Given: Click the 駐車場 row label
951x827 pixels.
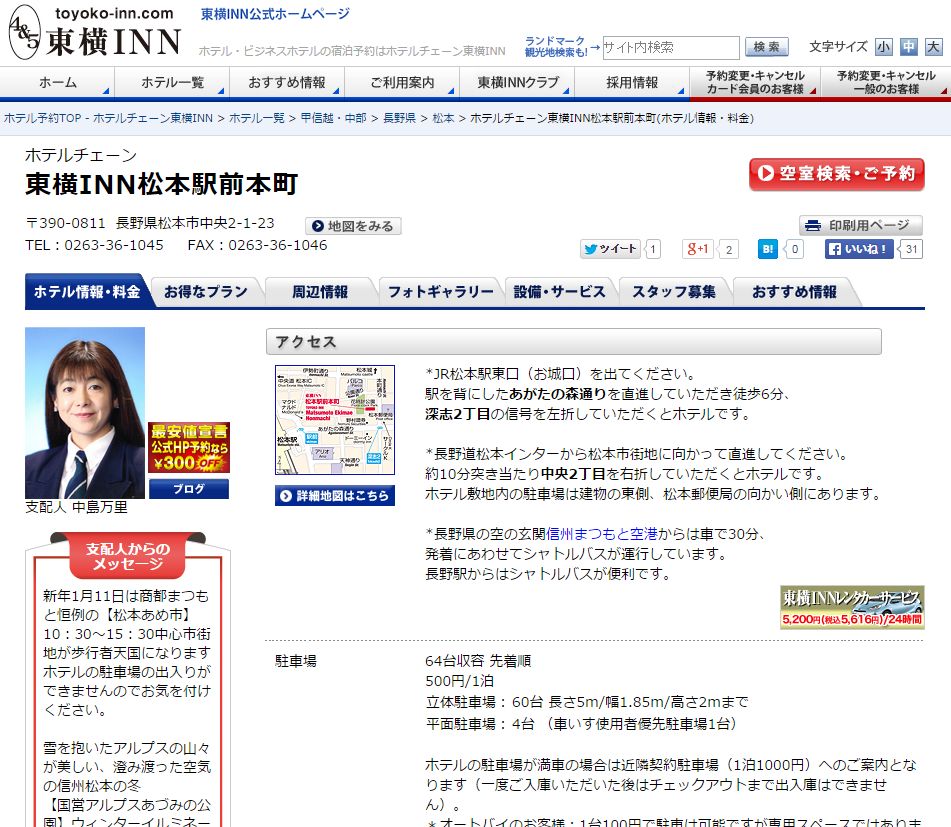Looking at the screenshot, I should tap(296, 661).
